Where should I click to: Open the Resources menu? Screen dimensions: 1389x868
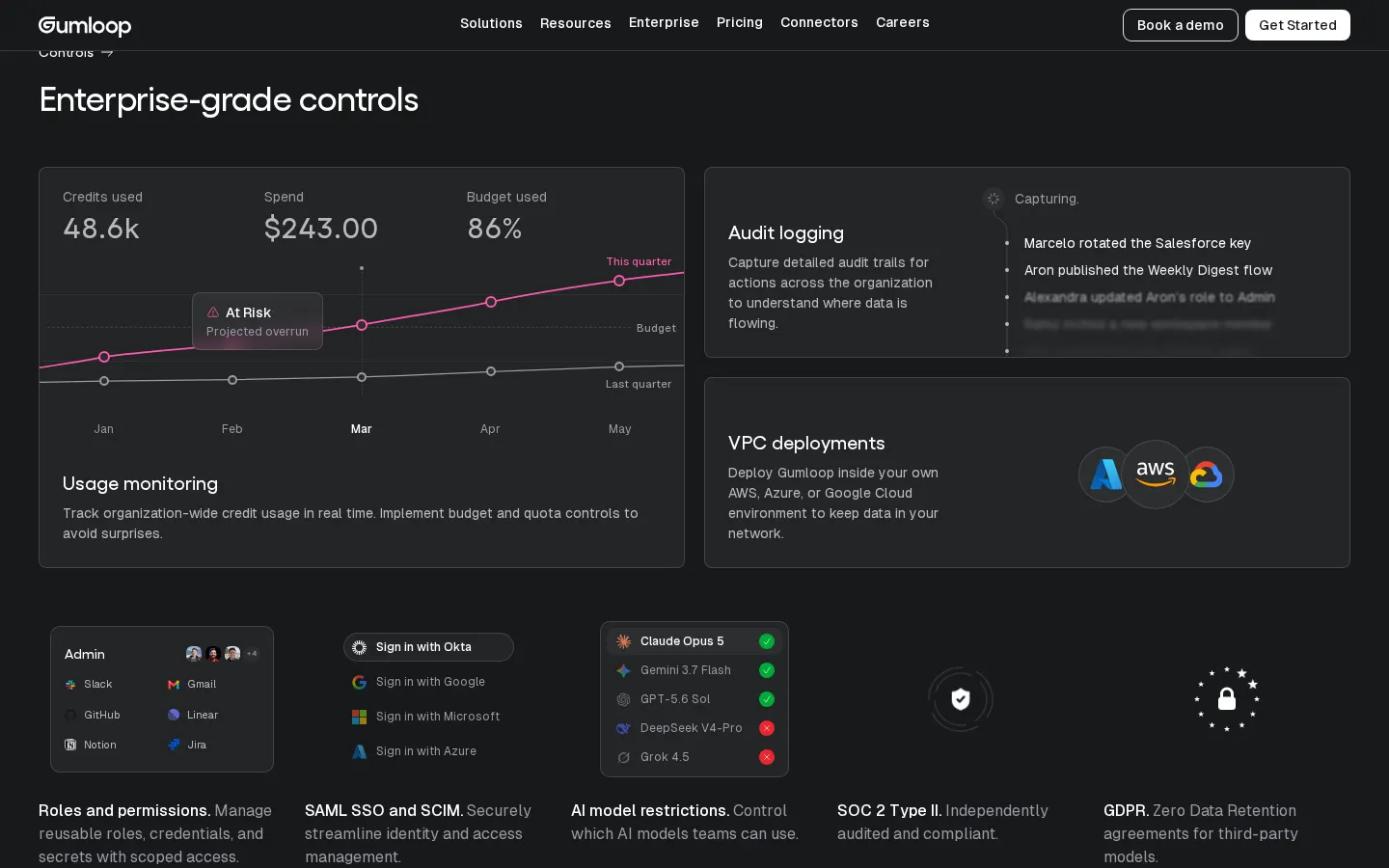(x=576, y=23)
